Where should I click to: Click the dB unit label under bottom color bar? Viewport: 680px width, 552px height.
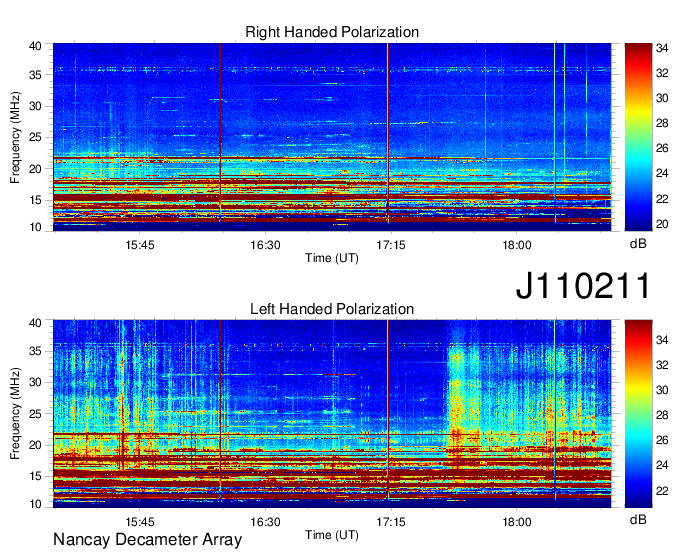point(638,519)
